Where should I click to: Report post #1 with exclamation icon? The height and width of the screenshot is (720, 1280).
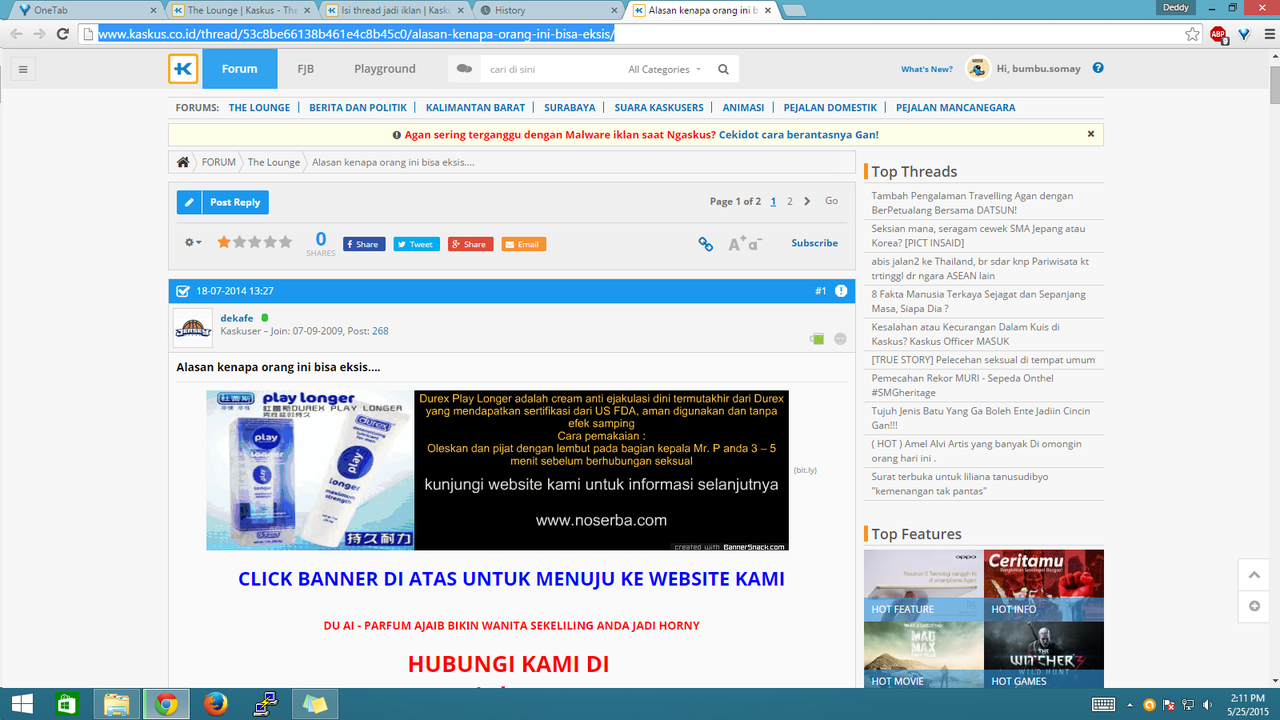tap(841, 291)
